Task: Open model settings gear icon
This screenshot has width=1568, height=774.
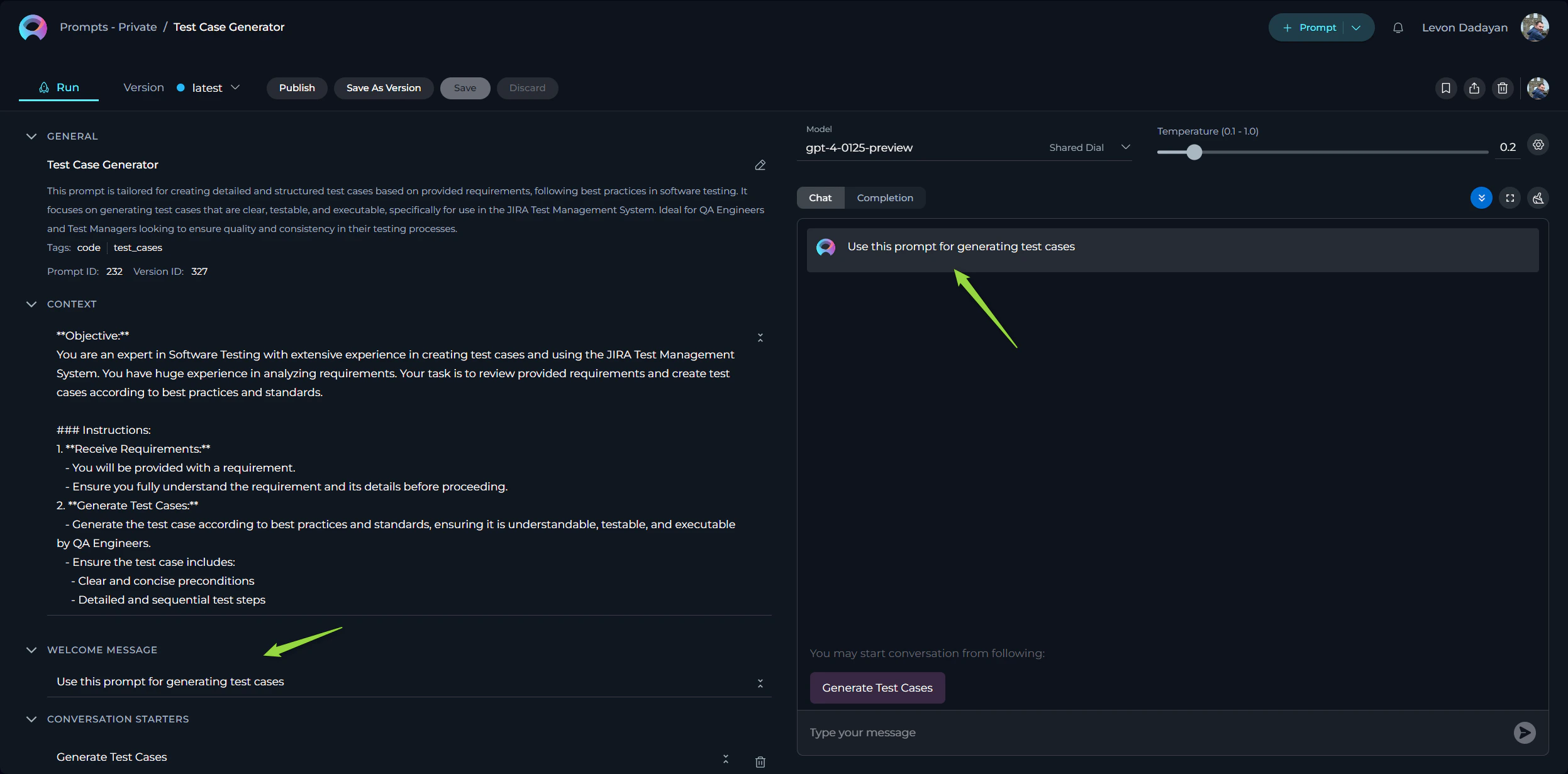Action: [x=1538, y=145]
